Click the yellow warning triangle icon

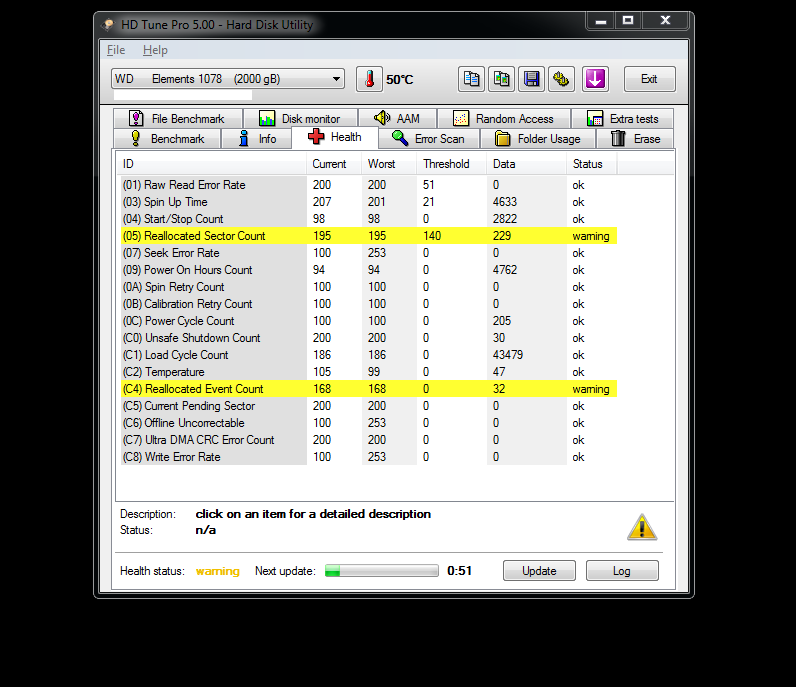tap(642, 527)
